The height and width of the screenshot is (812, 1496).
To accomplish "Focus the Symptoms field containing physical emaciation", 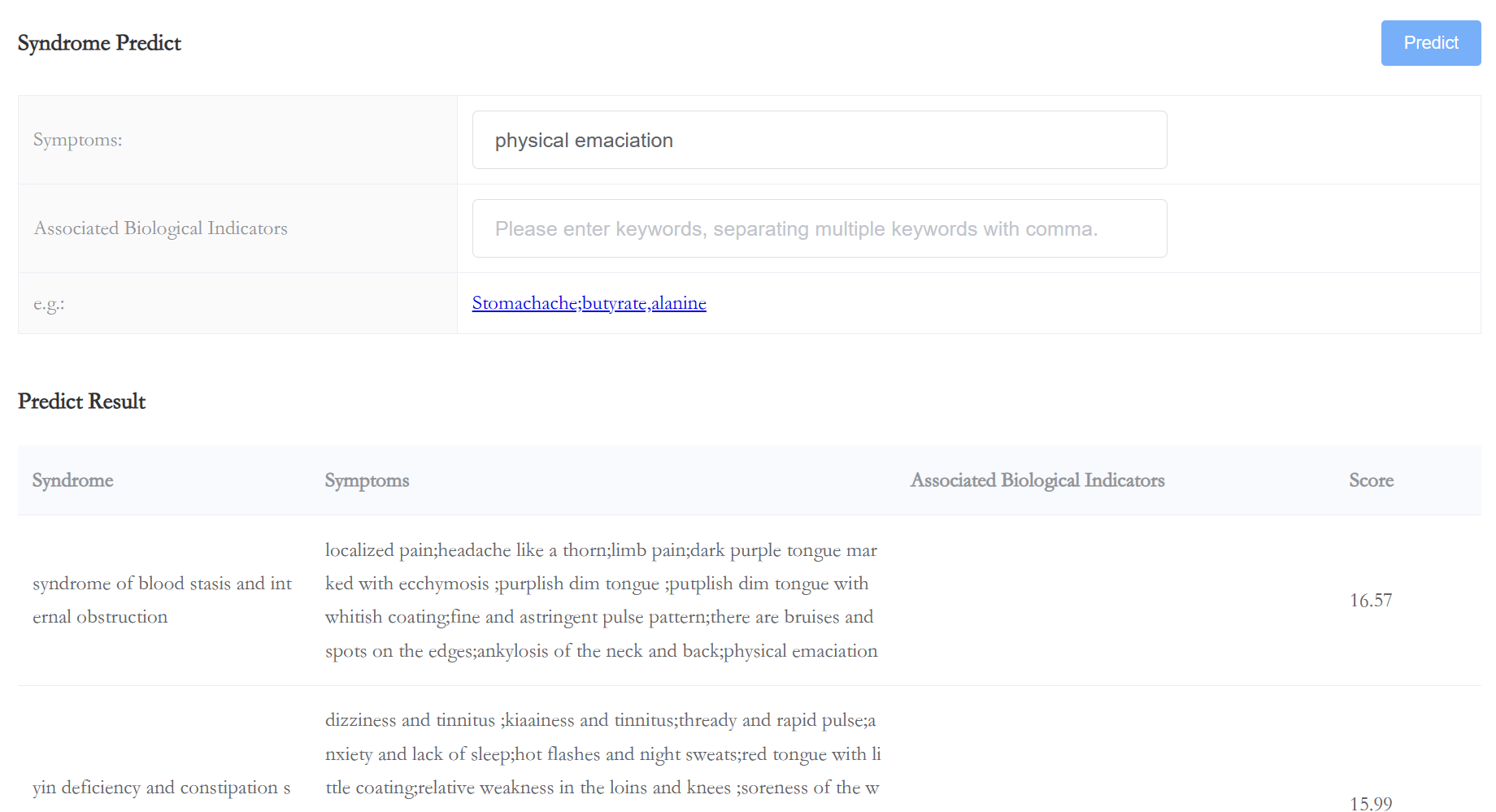I will click(x=820, y=140).
